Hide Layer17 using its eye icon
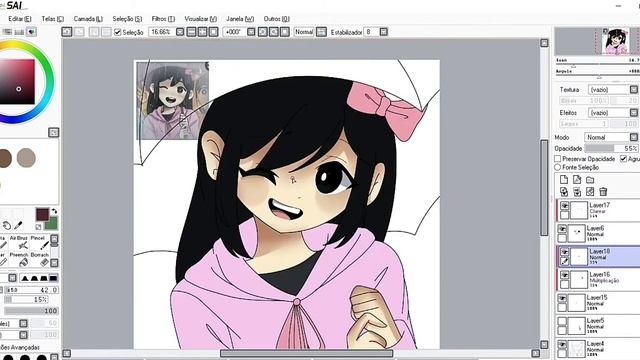The width and height of the screenshot is (640, 360). coord(564,206)
